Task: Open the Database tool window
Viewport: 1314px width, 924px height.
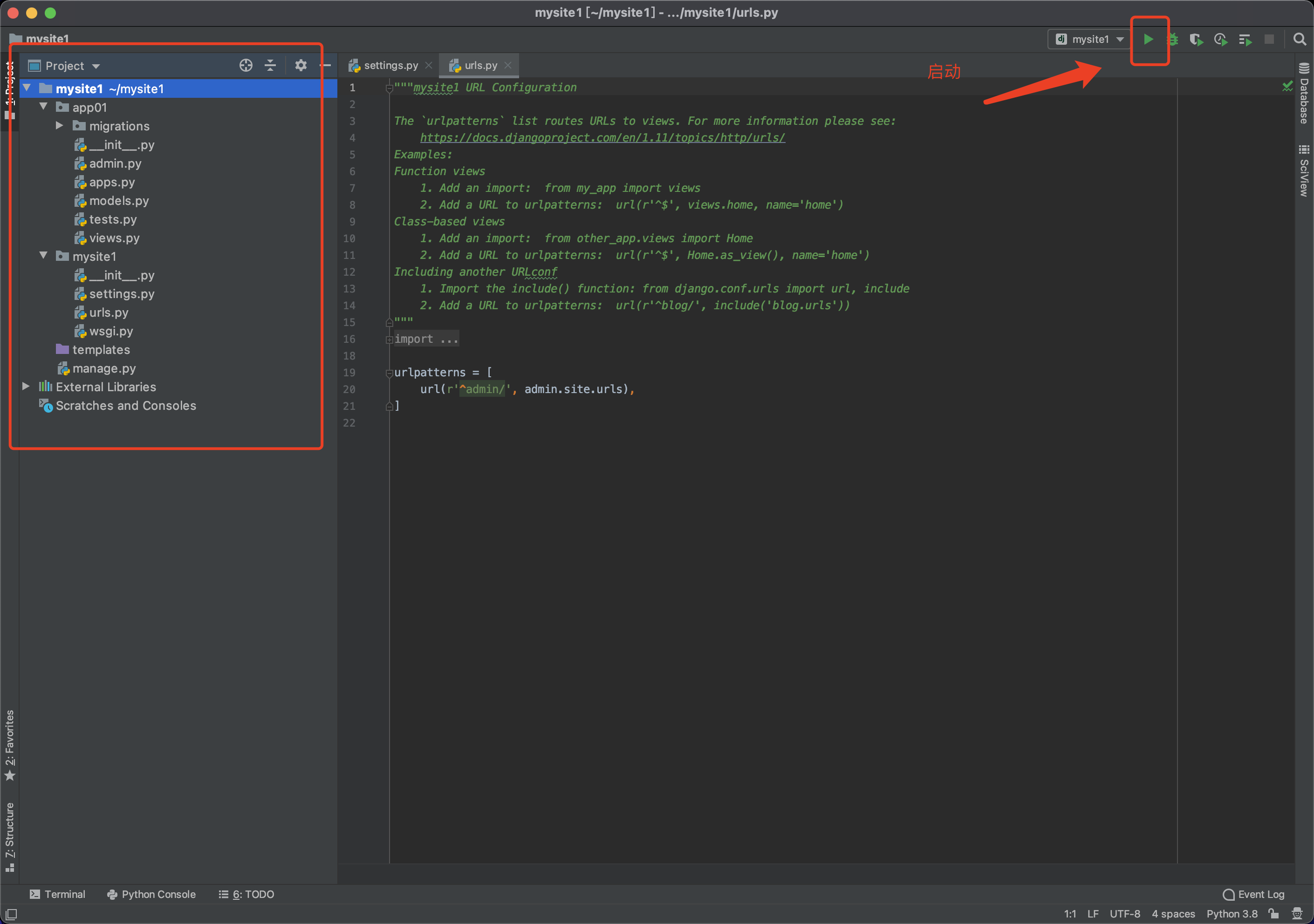Action: pyautogui.click(x=1304, y=93)
